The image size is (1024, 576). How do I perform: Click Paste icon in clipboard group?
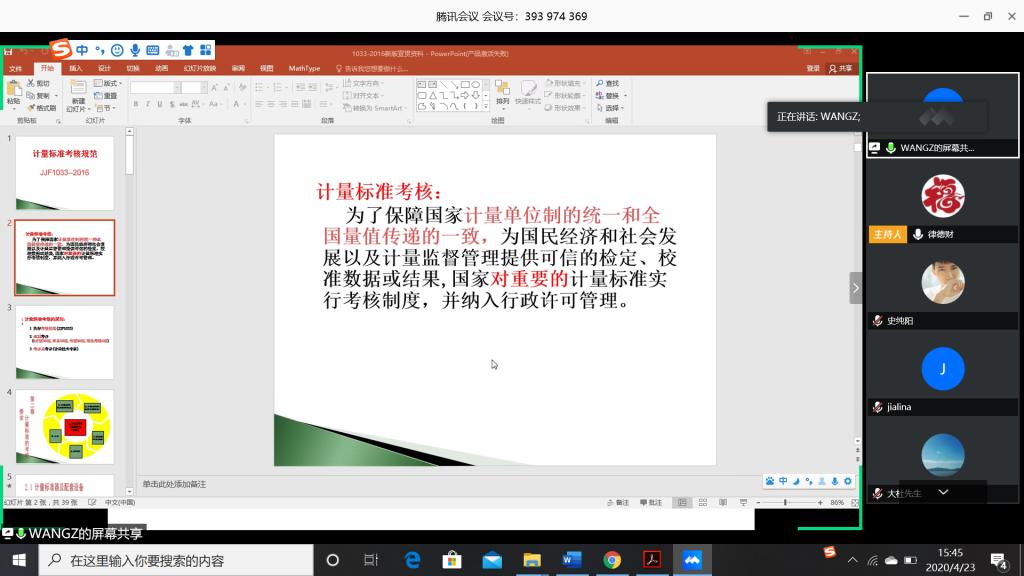point(13,88)
